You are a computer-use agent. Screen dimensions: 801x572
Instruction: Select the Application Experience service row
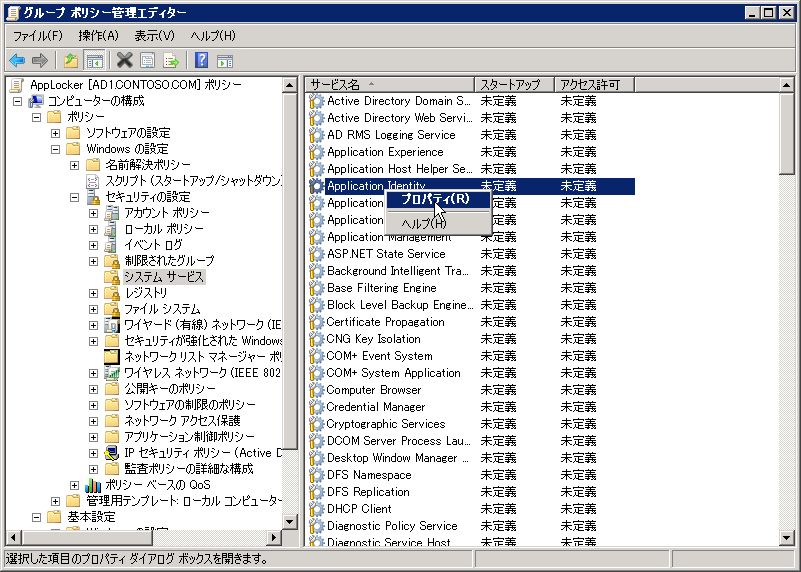click(x=470, y=152)
